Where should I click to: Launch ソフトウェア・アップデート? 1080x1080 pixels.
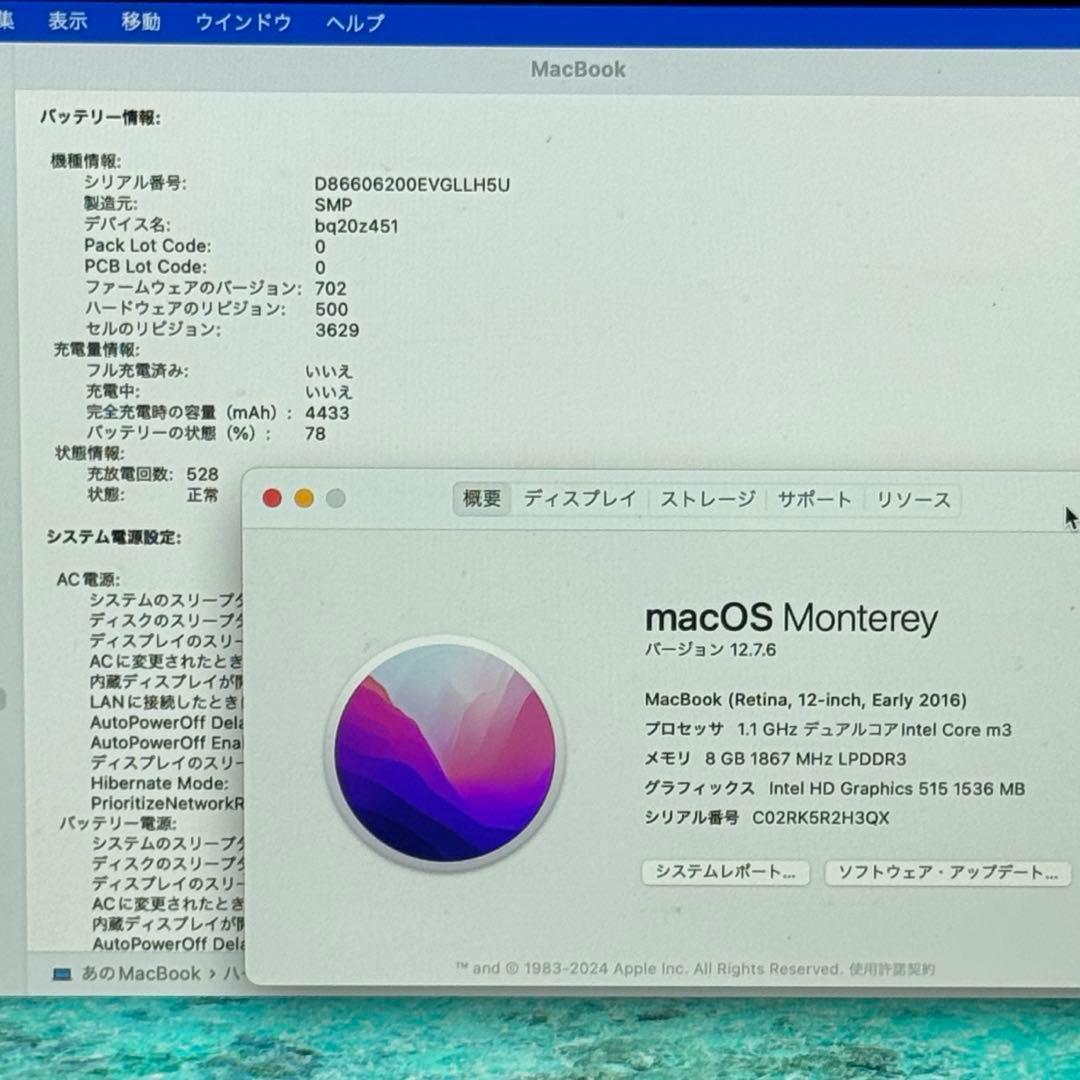pos(946,873)
